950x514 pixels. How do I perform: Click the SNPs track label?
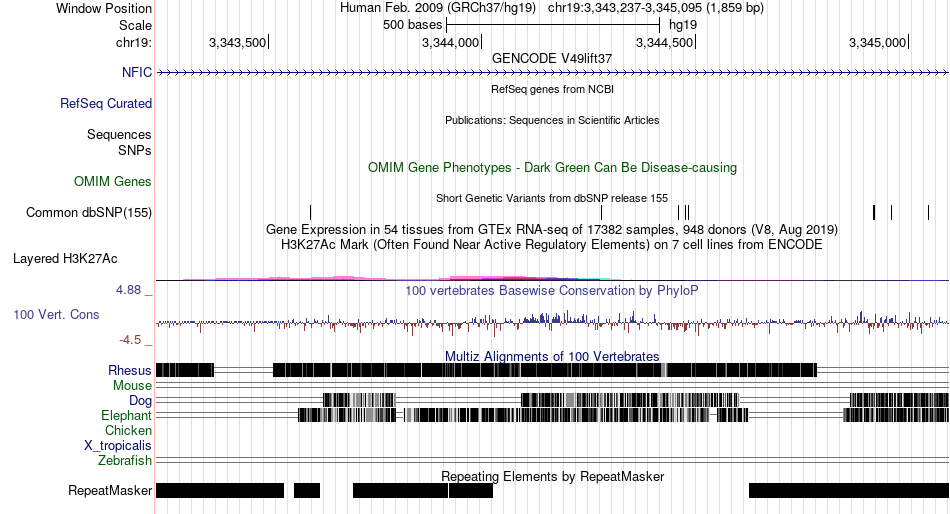[x=135, y=150]
